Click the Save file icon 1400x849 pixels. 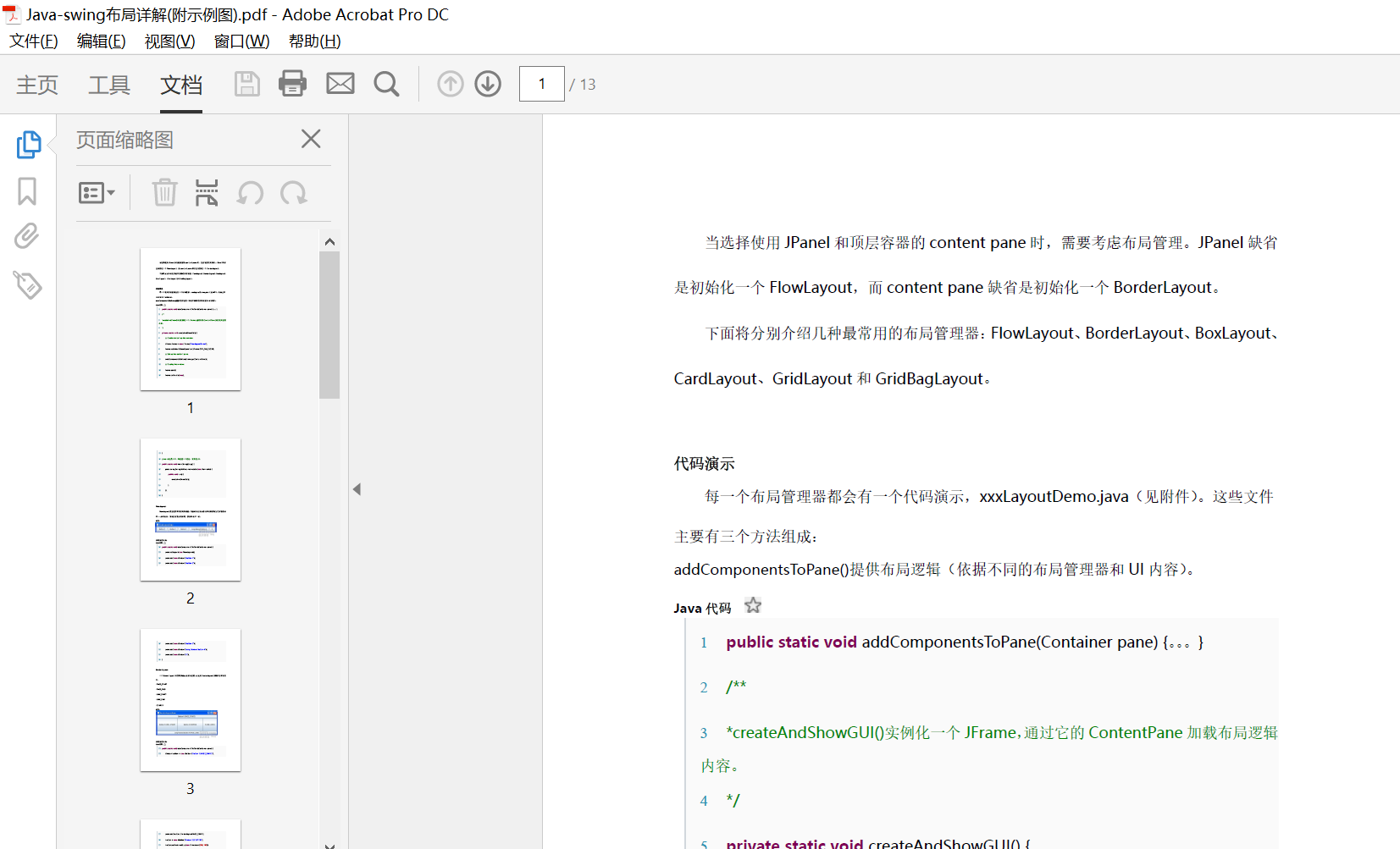click(x=246, y=84)
